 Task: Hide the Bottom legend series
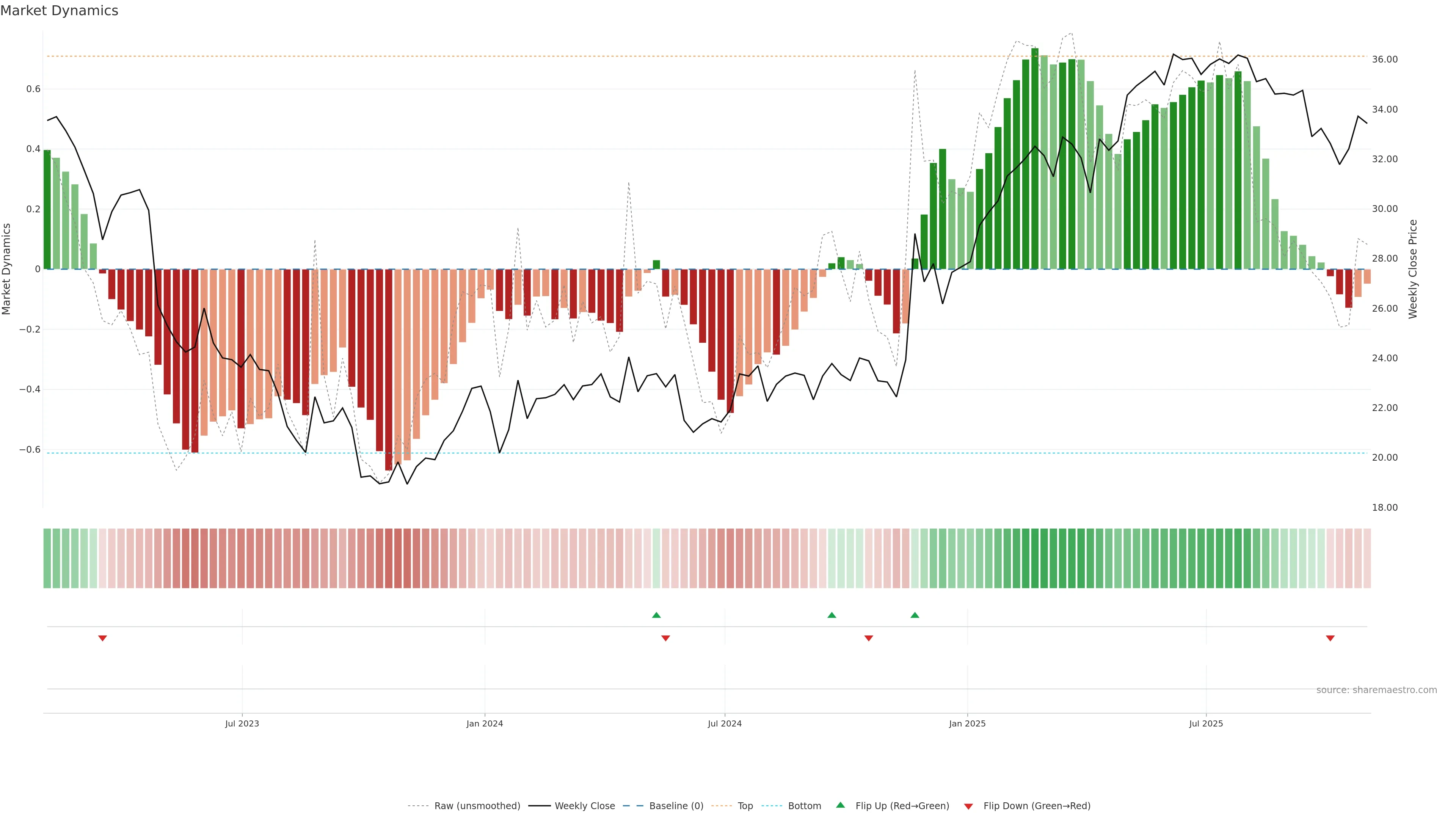coord(804,806)
